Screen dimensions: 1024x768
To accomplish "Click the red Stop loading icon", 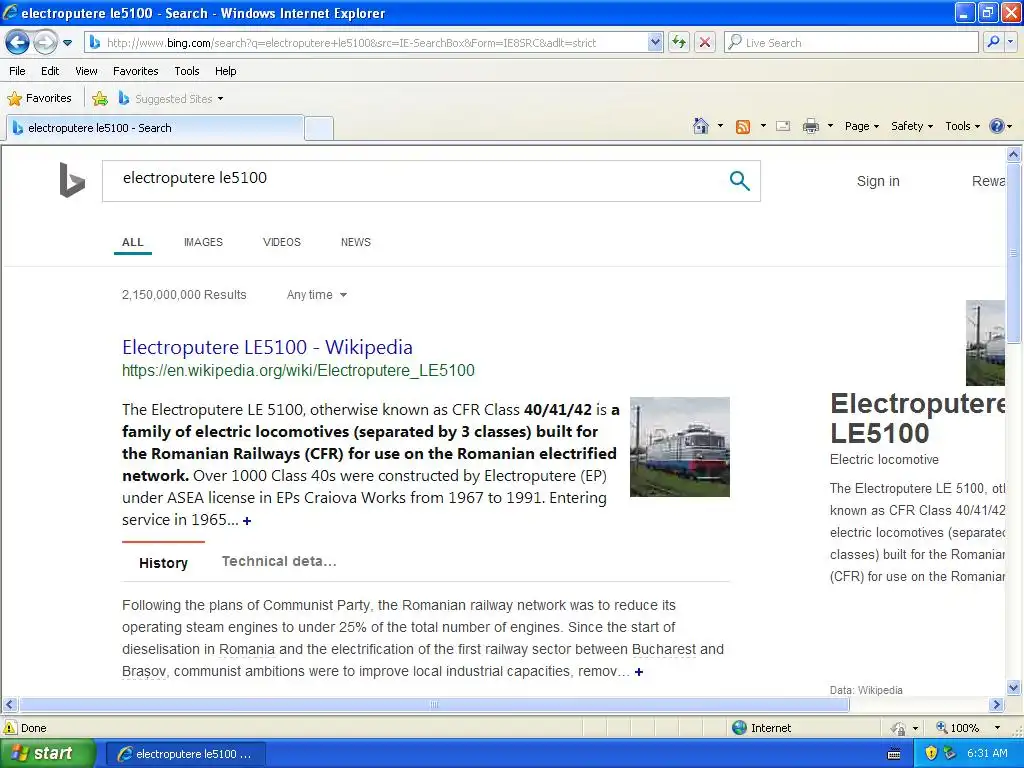I will pos(705,43).
